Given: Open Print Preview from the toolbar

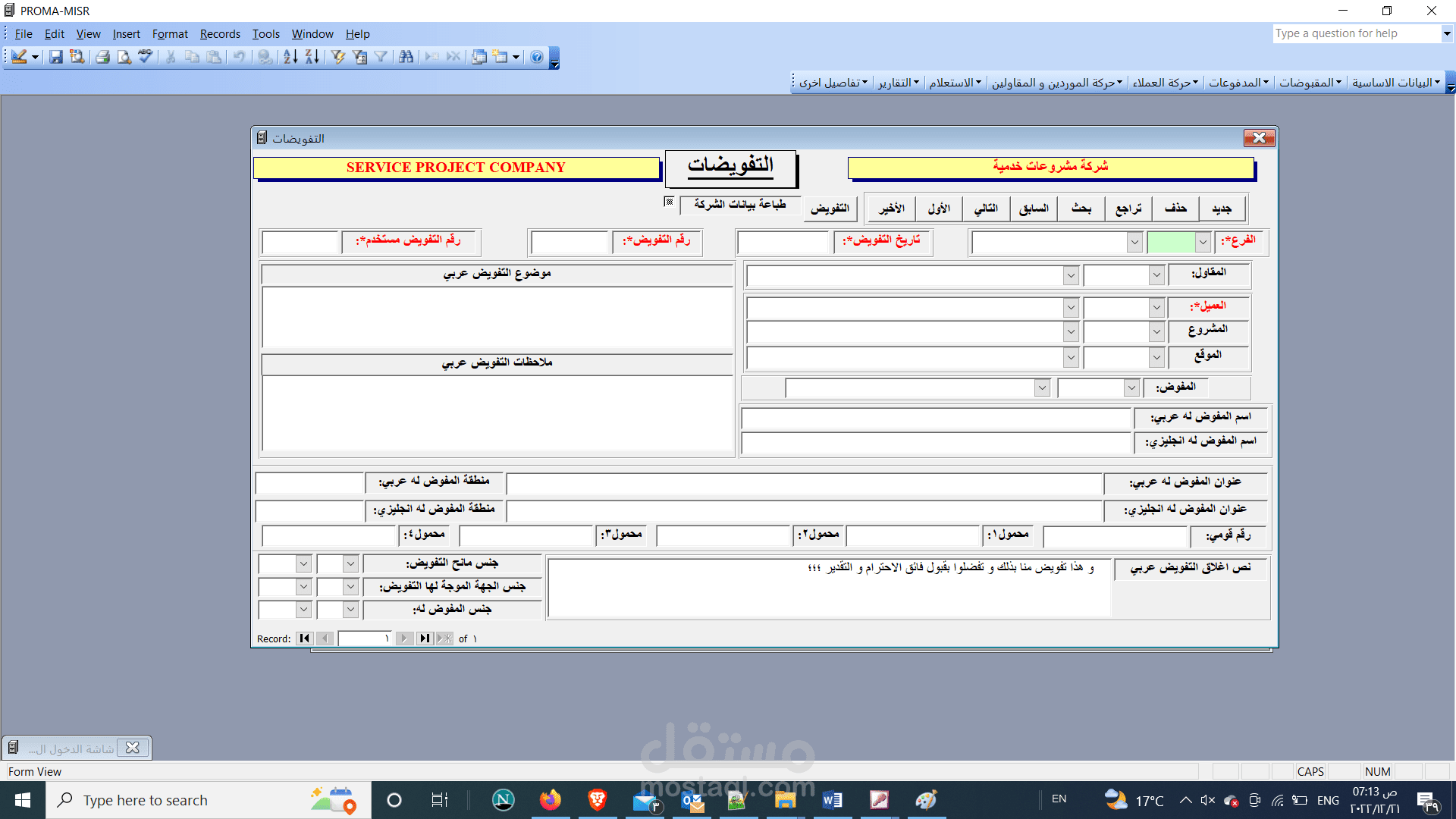Looking at the screenshot, I should [x=124, y=57].
